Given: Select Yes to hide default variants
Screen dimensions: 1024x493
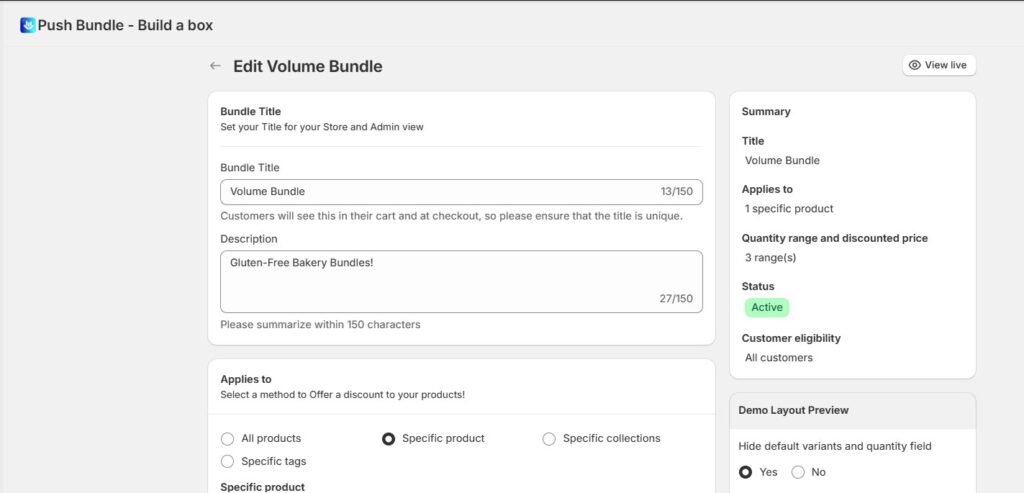Looking at the screenshot, I should coord(746,472).
